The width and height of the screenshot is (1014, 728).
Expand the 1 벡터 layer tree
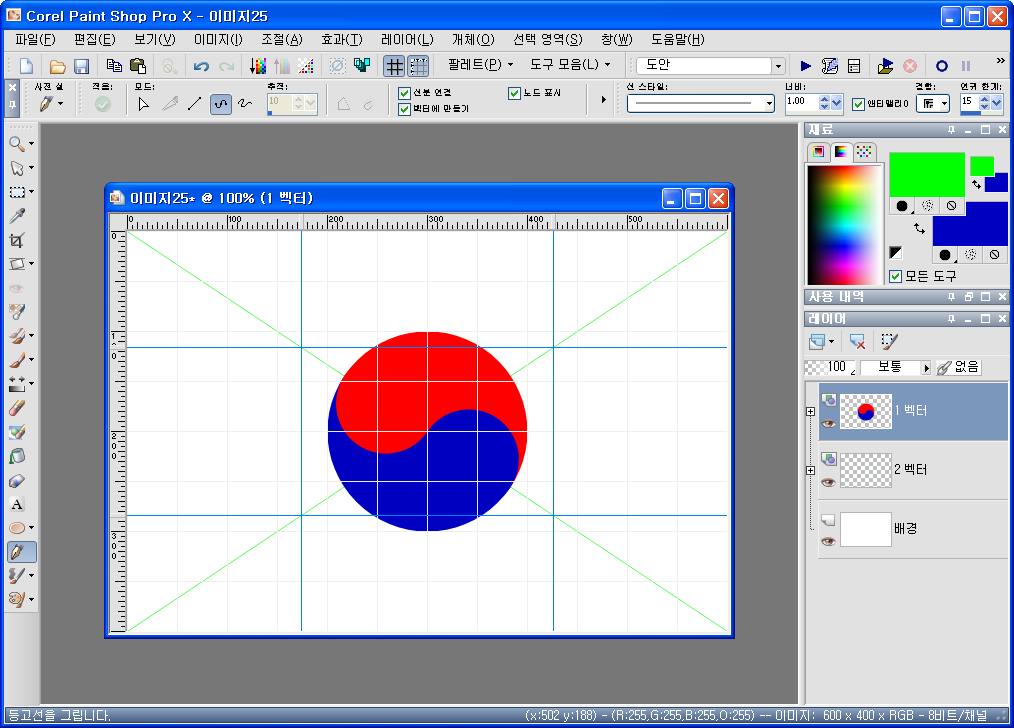(811, 411)
